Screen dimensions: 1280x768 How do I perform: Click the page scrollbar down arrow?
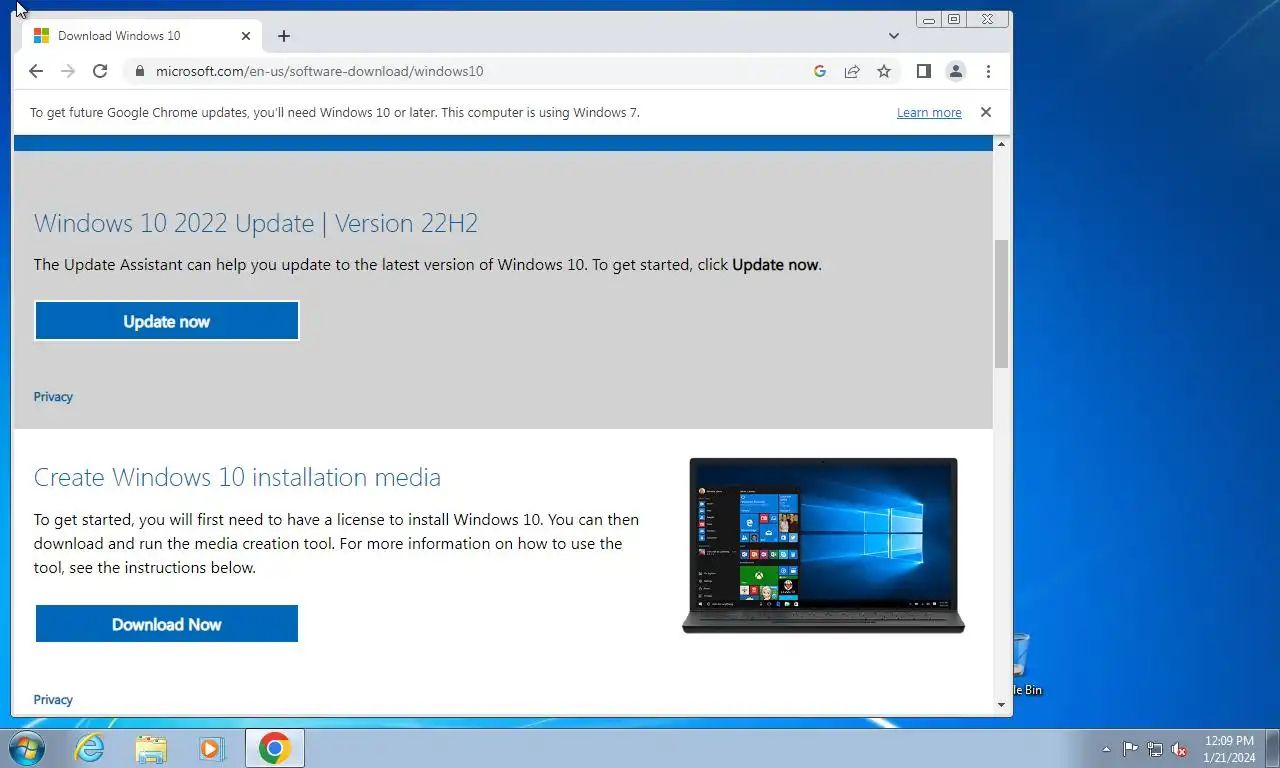(x=1001, y=704)
